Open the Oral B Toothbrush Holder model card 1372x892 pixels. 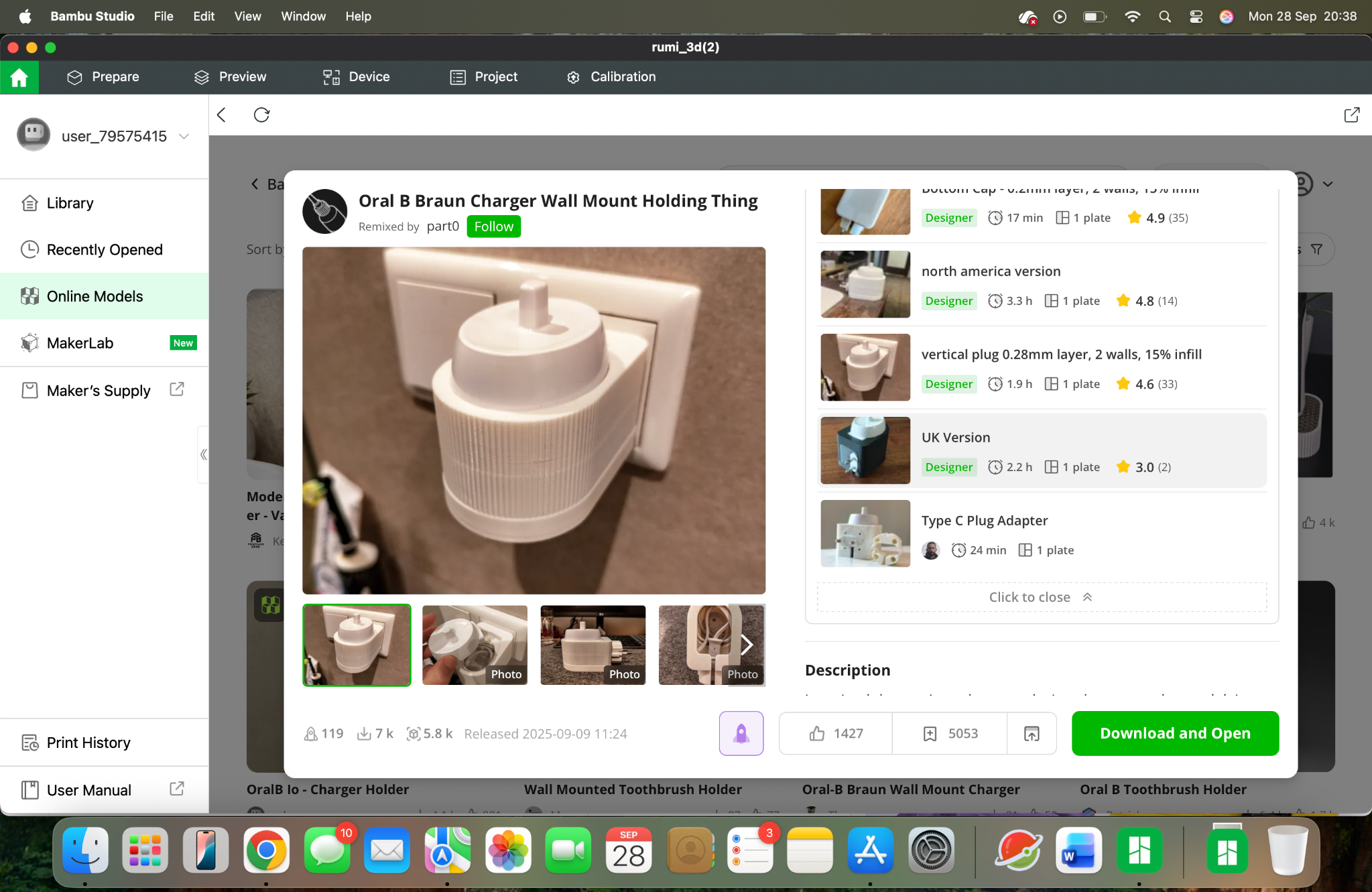point(1163,789)
